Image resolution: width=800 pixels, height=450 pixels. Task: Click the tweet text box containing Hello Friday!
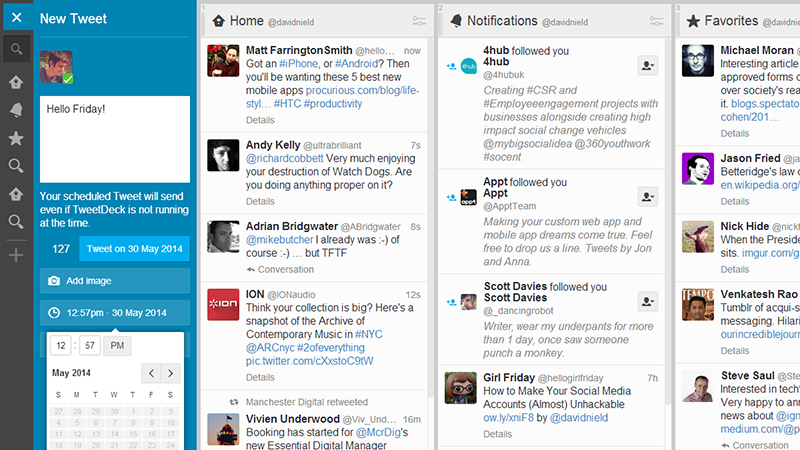click(x=115, y=139)
